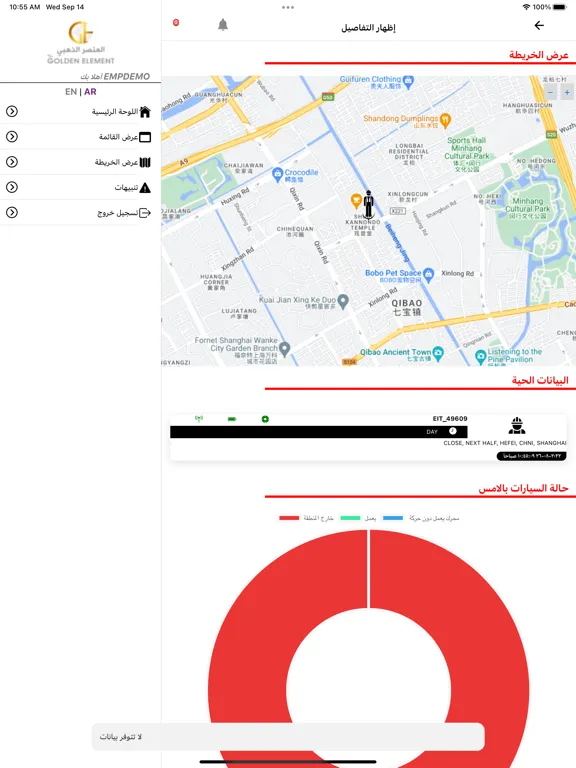The image size is (576, 768).
Task: Open اللوحة الرئيسية dashboard menu item
Action: point(78,112)
